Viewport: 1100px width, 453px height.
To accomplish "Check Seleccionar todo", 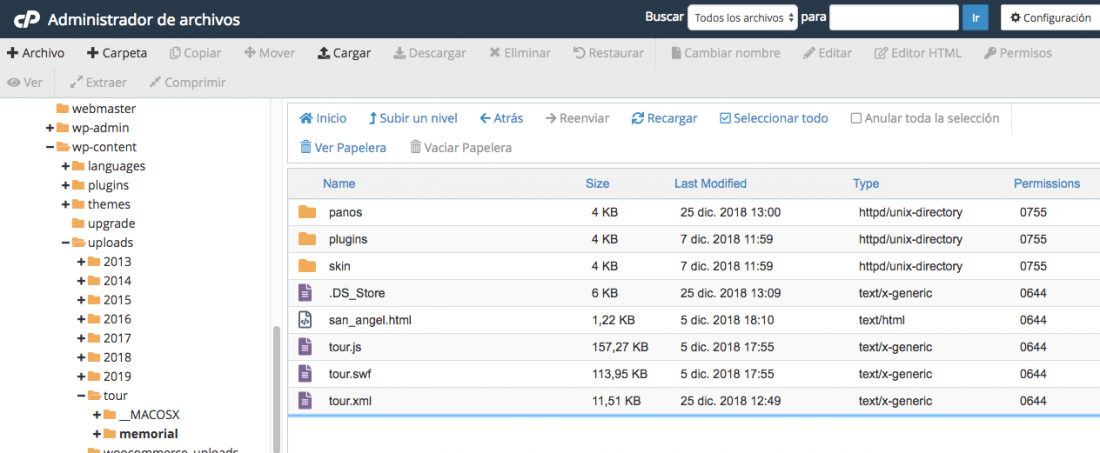I will pos(774,119).
